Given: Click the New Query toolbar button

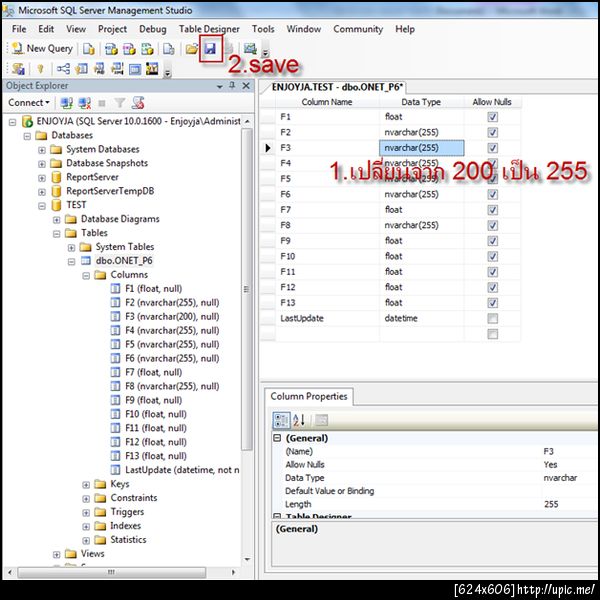Looking at the screenshot, I should pyautogui.click(x=42, y=49).
